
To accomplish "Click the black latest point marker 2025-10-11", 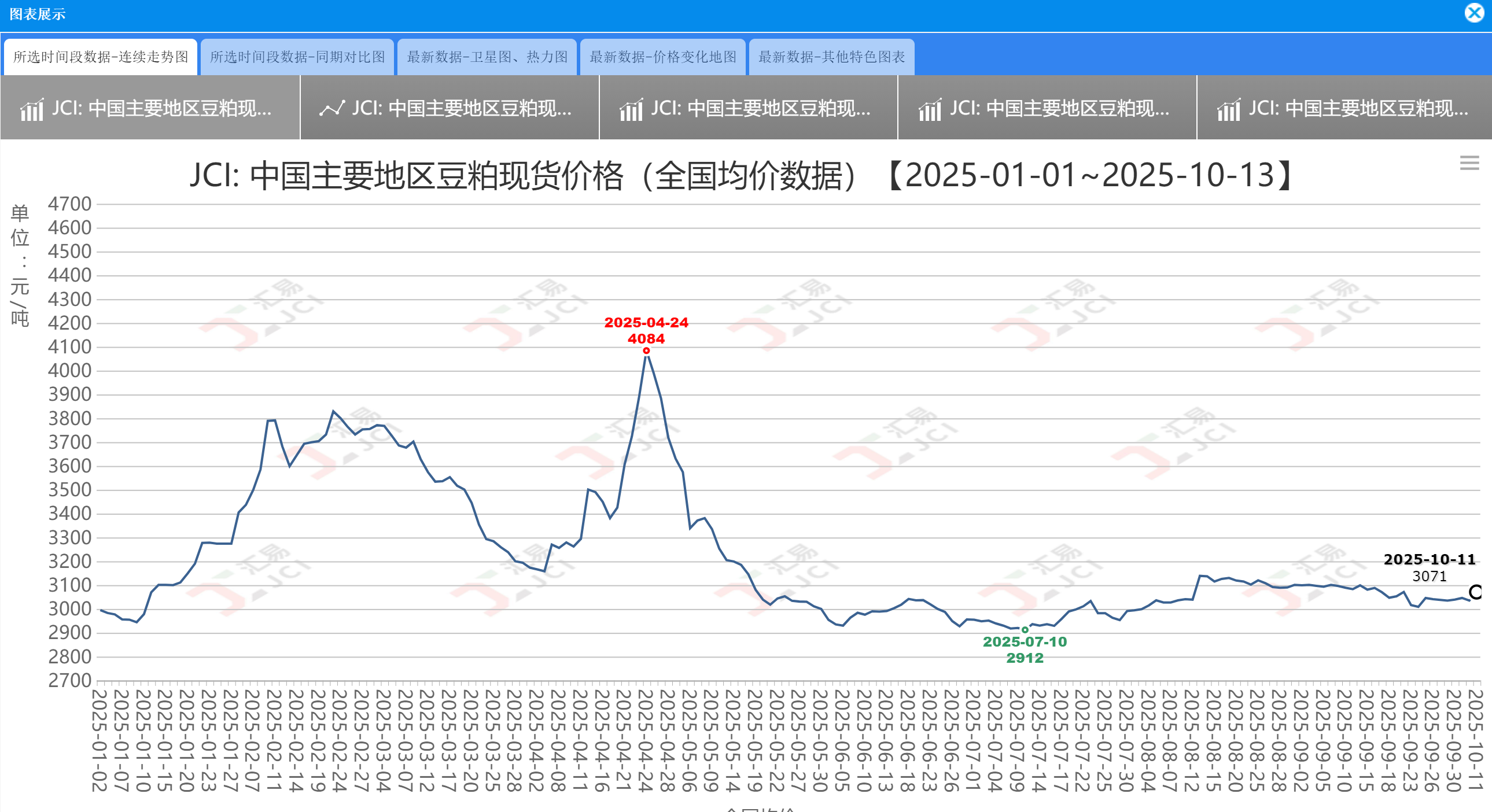I will [x=1475, y=591].
